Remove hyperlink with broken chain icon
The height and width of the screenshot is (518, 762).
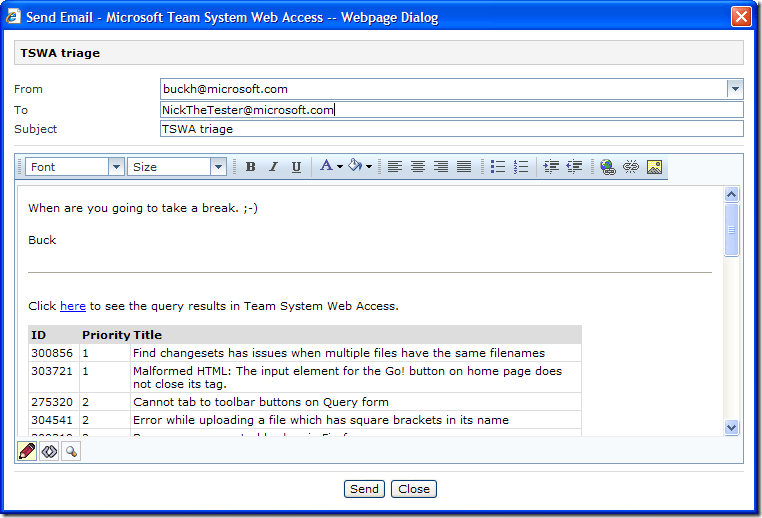pyautogui.click(x=631, y=167)
